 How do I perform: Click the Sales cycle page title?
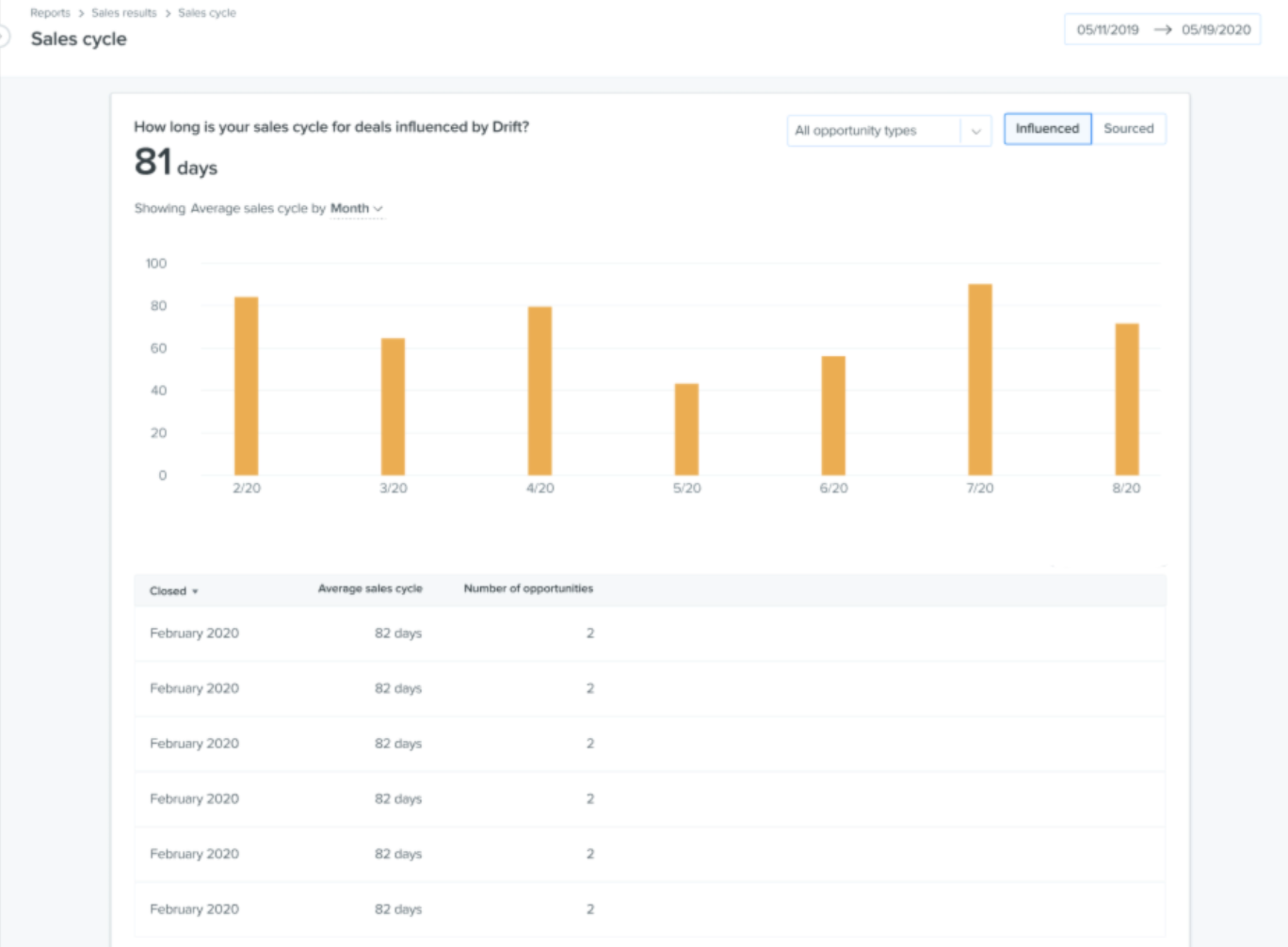pos(78,39)
